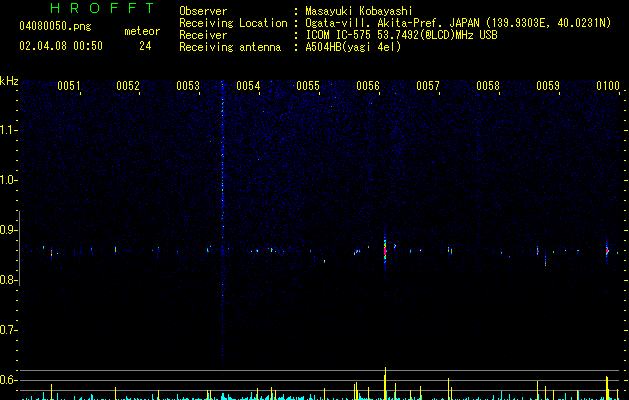The width and height of the screenshot is (629, 400).
Task: Click the ICOM IC-575 receiver value
Action: (x=401, y=35)
